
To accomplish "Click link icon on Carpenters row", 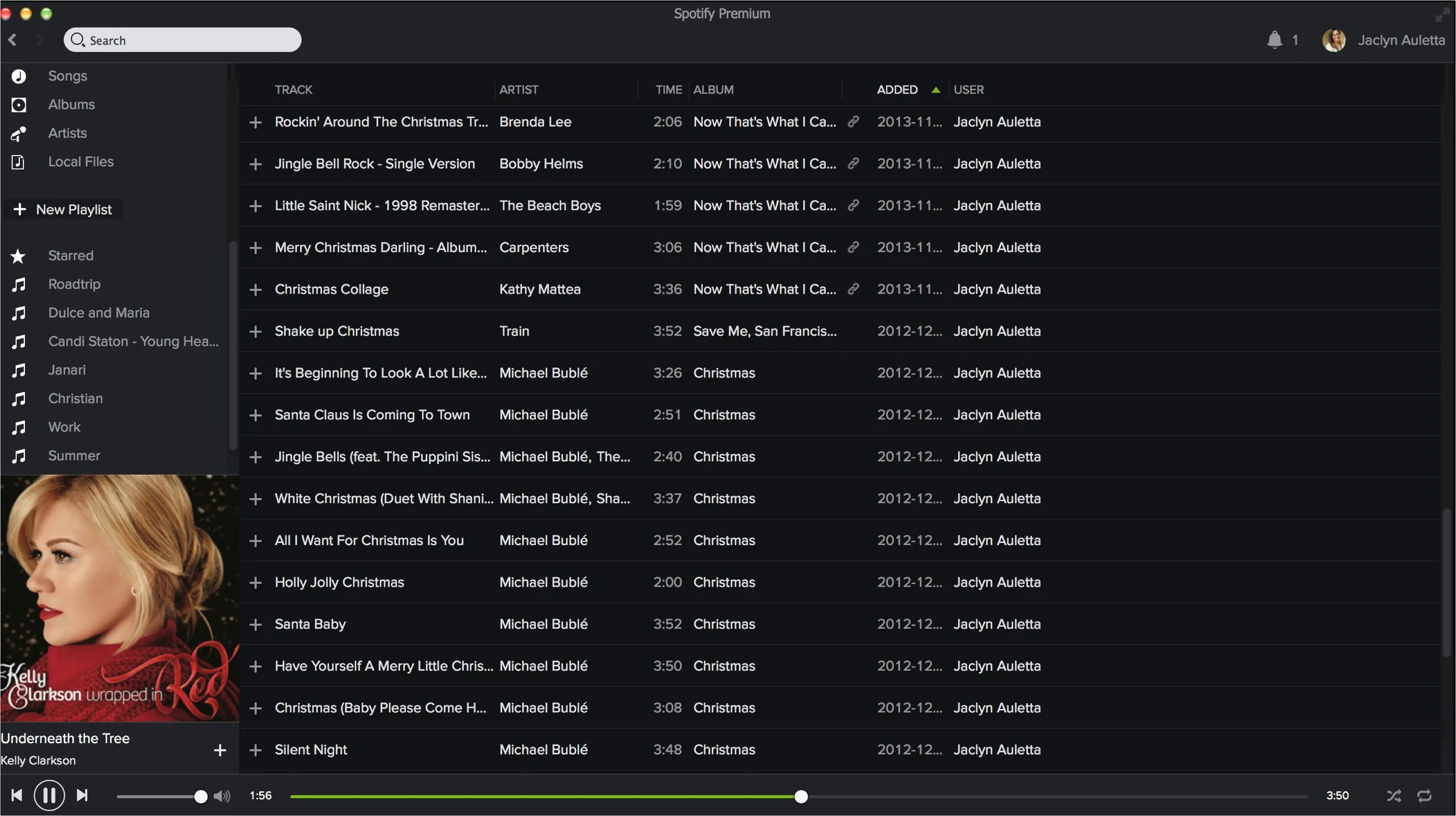I will click(x=853, y=248).
